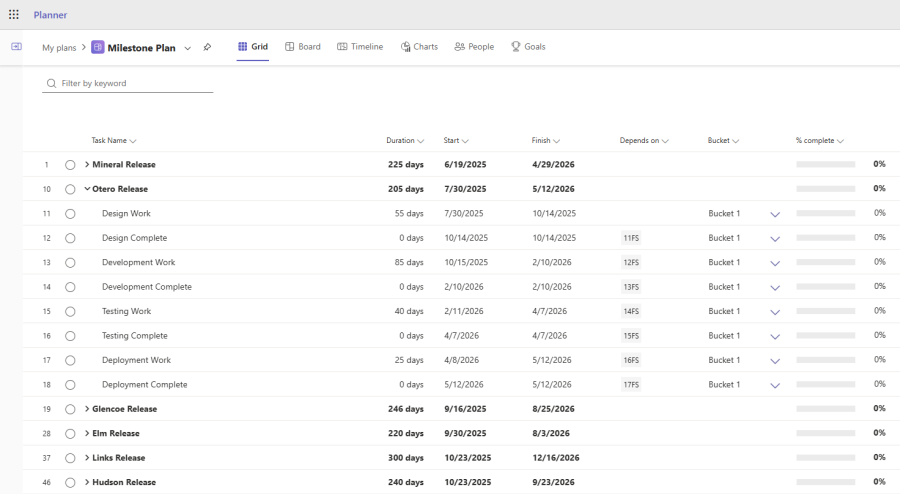The width and height of the screenshot is (900, 494).
Task: Click the 85 days duration cell
Action: 409,262
